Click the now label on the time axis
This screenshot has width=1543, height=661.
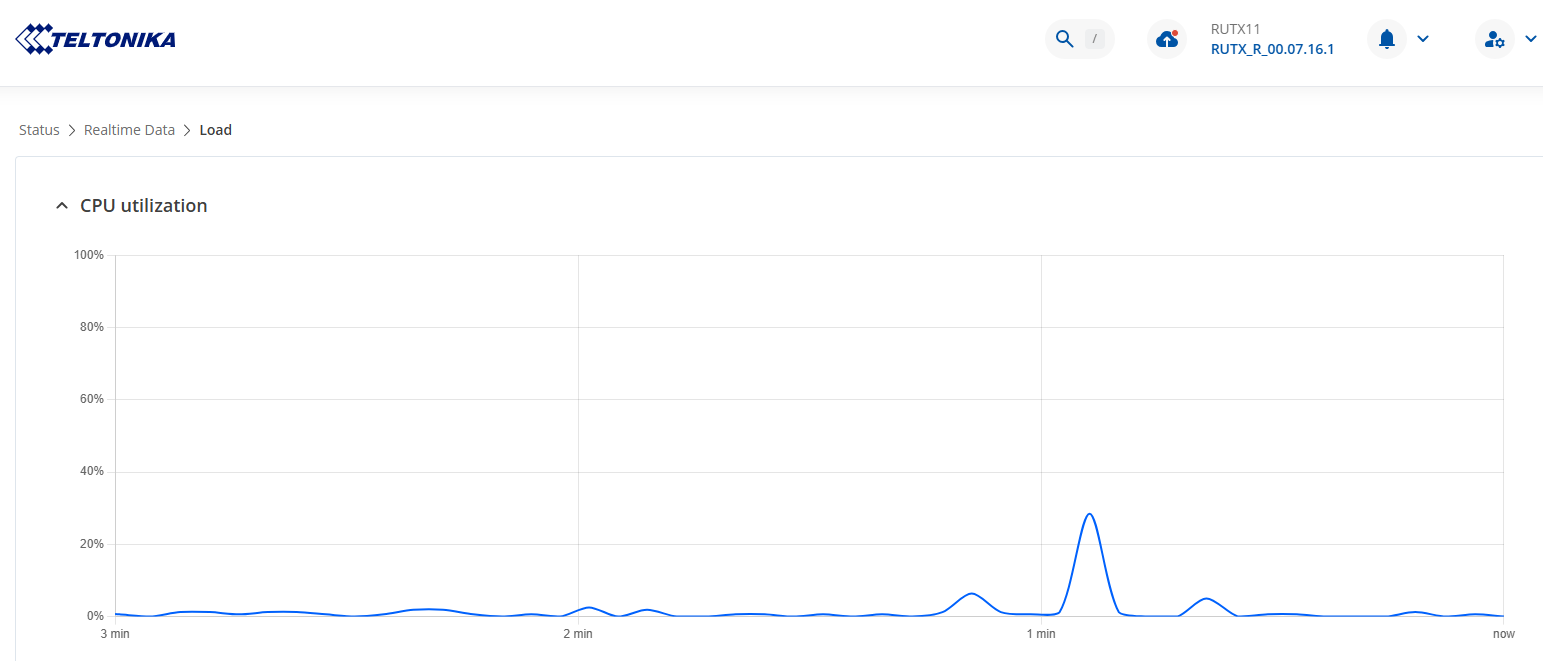point(1503,634)
